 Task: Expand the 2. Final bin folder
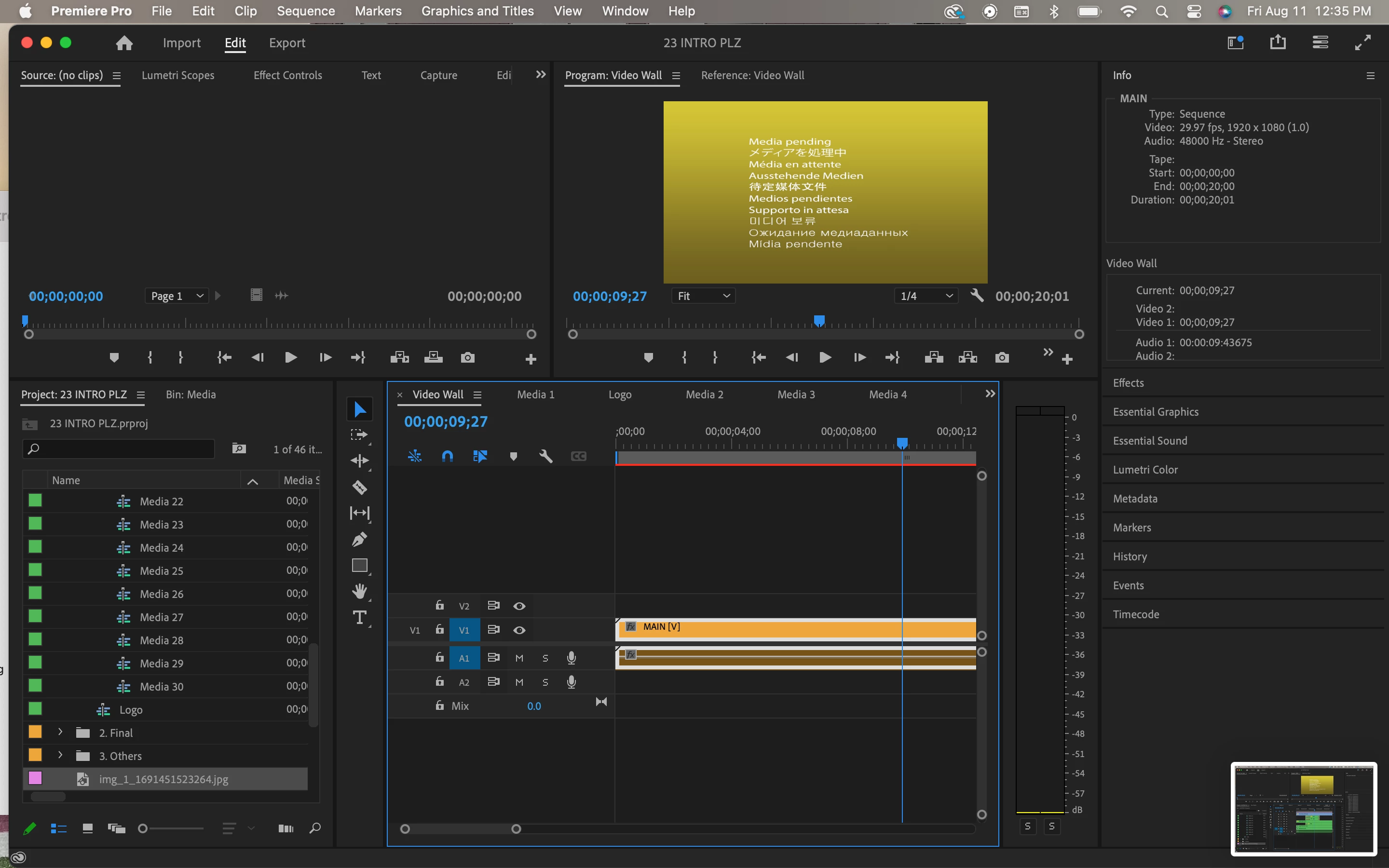[x=60, y=732]
